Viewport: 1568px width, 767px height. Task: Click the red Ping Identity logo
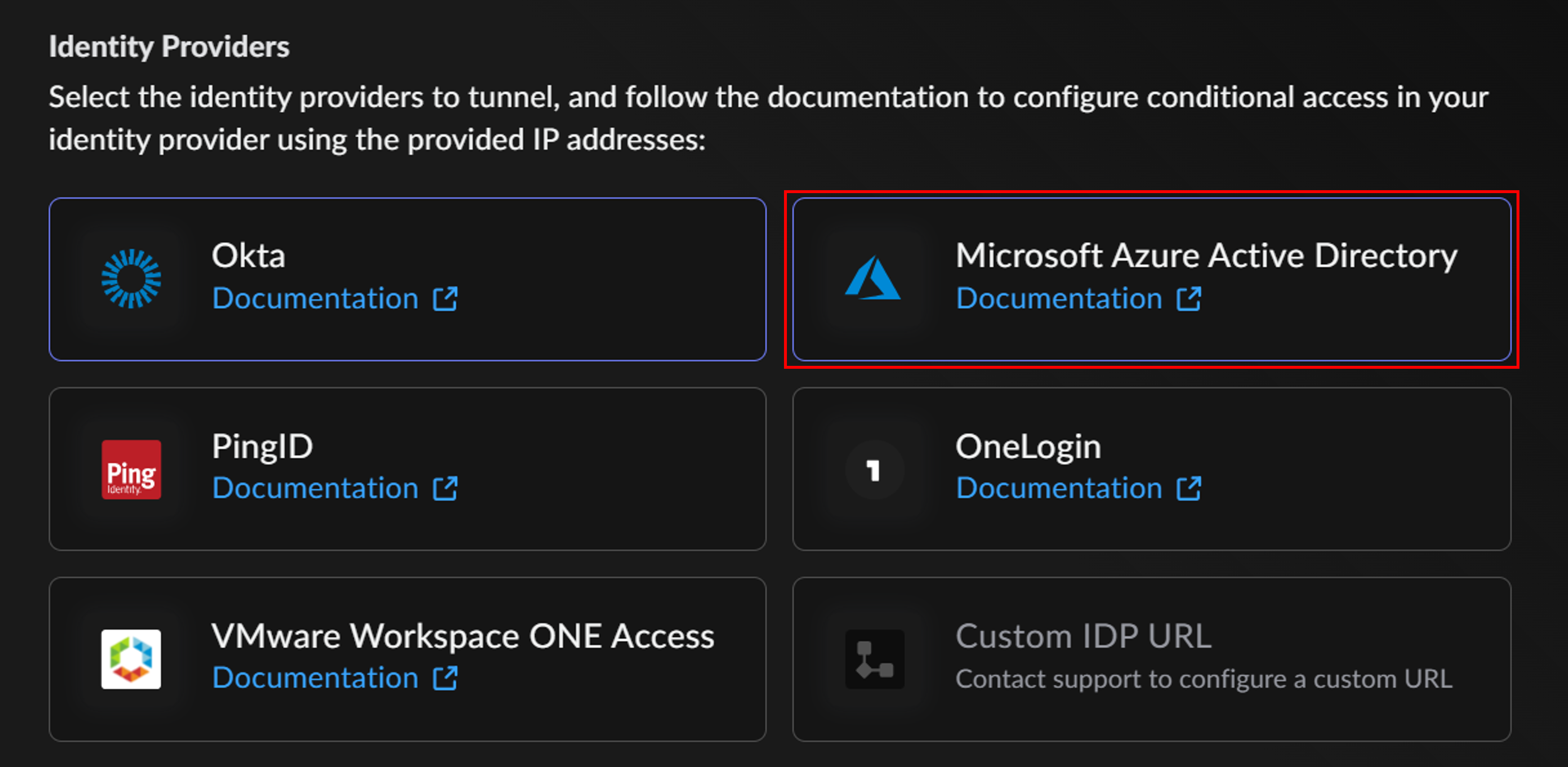pos(131,469)
